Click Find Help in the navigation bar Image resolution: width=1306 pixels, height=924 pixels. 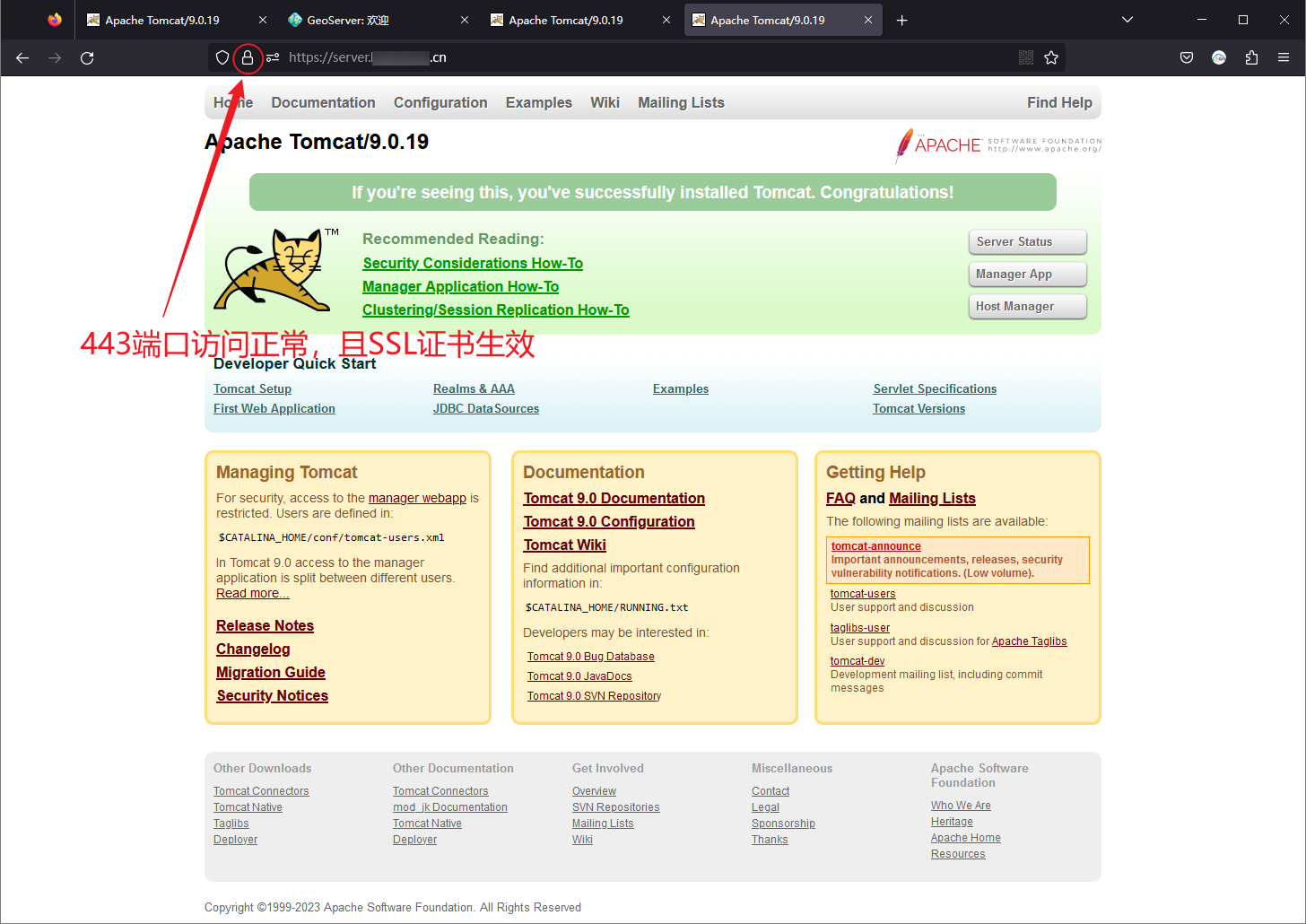click(1059, 102)
